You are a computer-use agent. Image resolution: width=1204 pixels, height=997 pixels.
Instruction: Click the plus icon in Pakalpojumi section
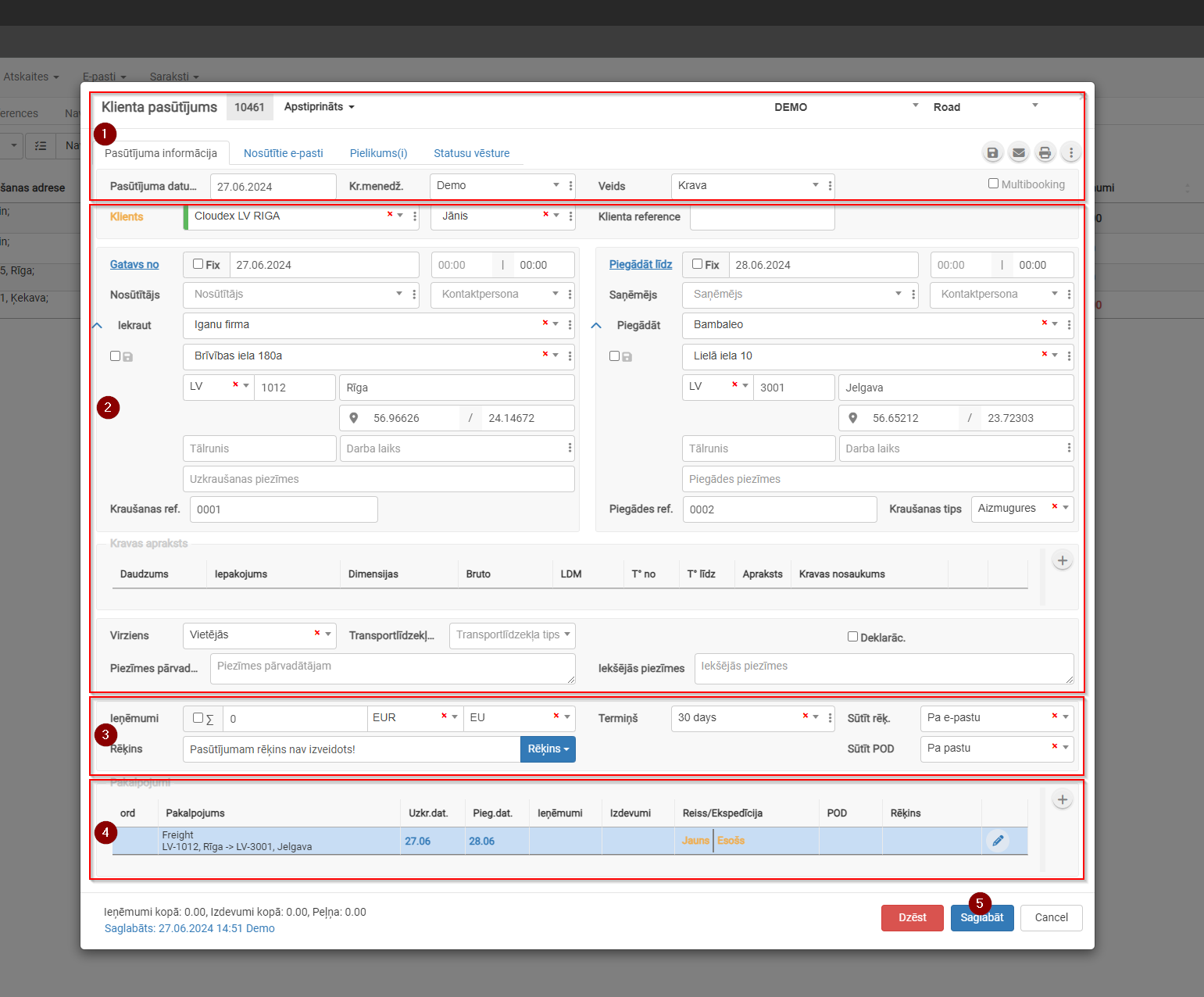pyautogui.click(x=1063, y=799)
